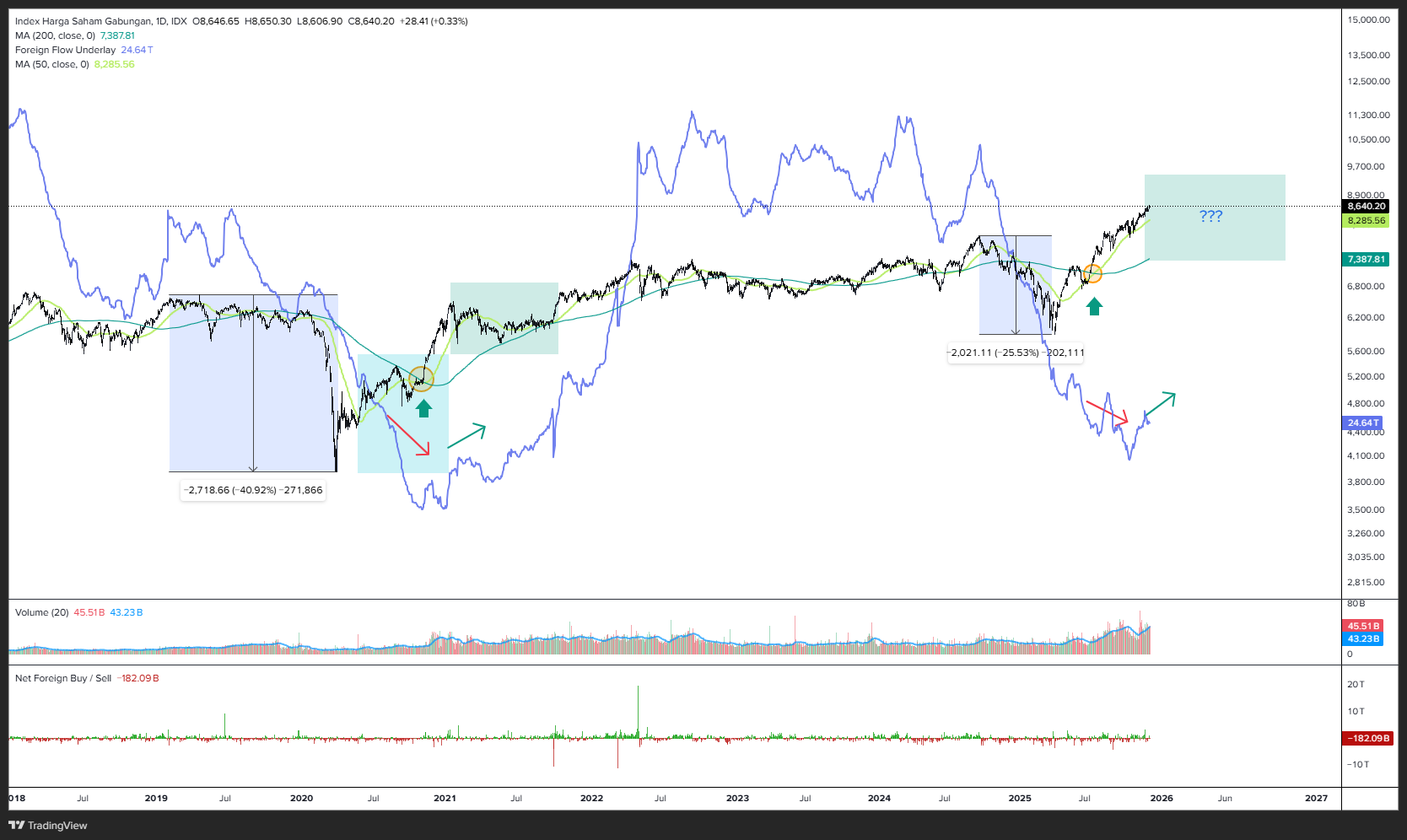Click the 2024 label on the time axis
Image resolution: width=1407 pixels, height=840 pixels.
click(x=879, y=798)
